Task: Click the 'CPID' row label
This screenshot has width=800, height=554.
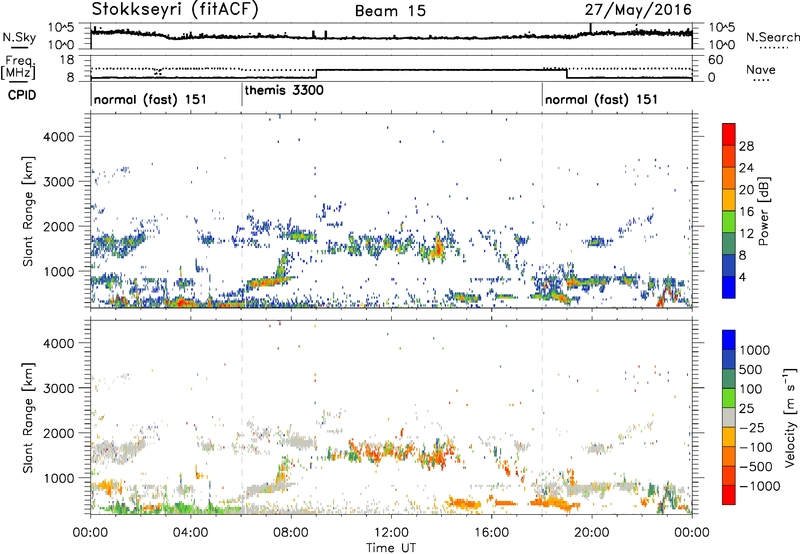Action: [x=22, y=95]
